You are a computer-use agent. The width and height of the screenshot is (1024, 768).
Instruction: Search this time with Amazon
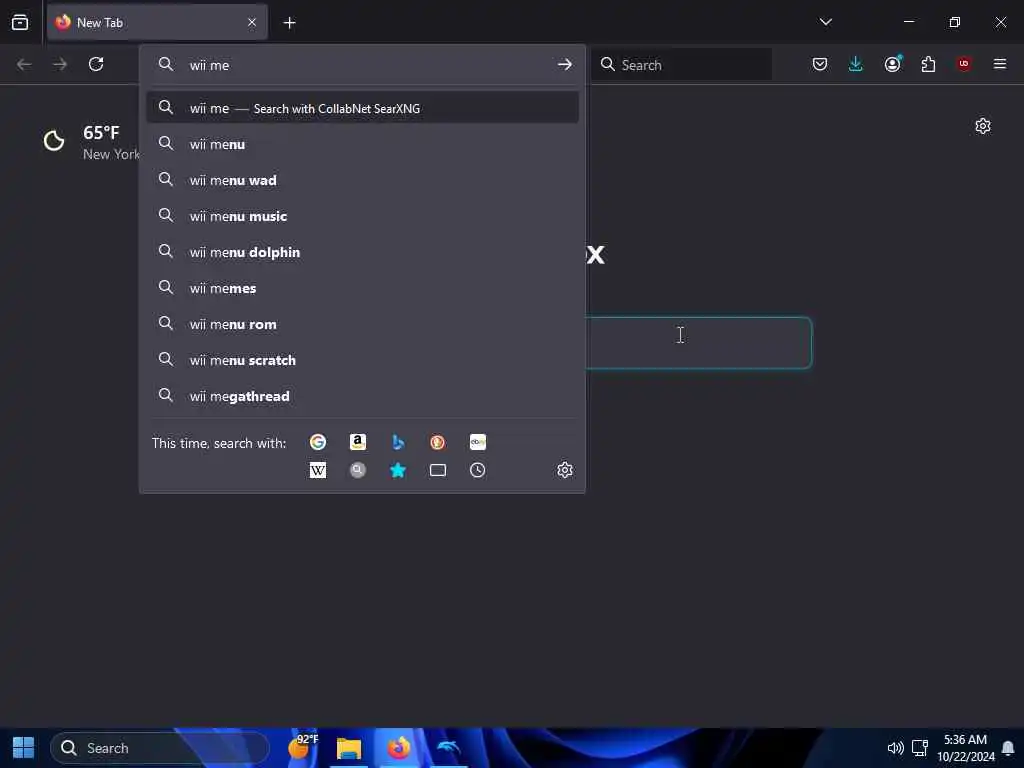point(358,442)
